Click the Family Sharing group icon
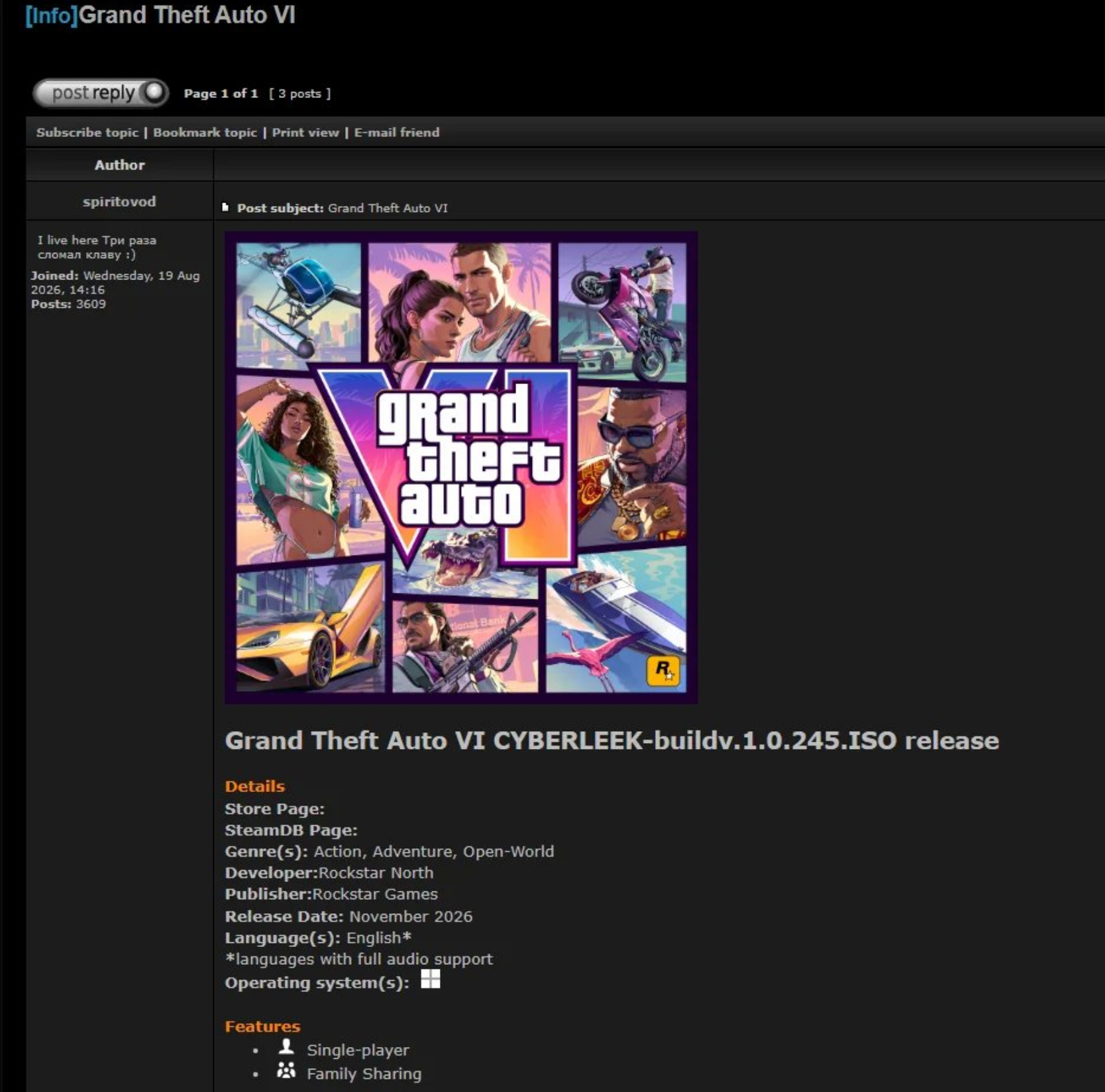Screen dimensions: 1105x1092 pyautogui.click(x=286, y=1070)
